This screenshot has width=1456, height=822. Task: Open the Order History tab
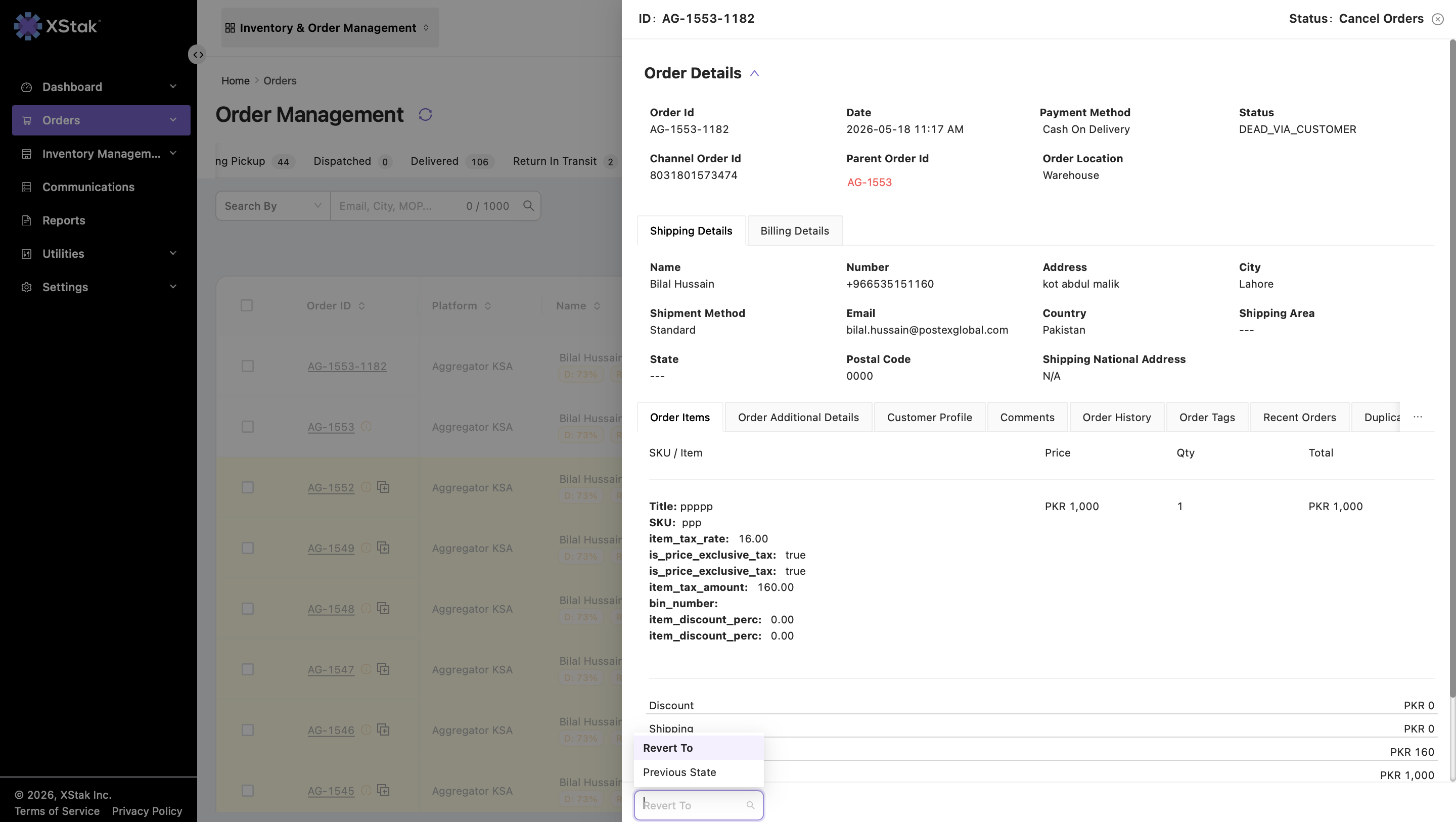pos(1116,417)
